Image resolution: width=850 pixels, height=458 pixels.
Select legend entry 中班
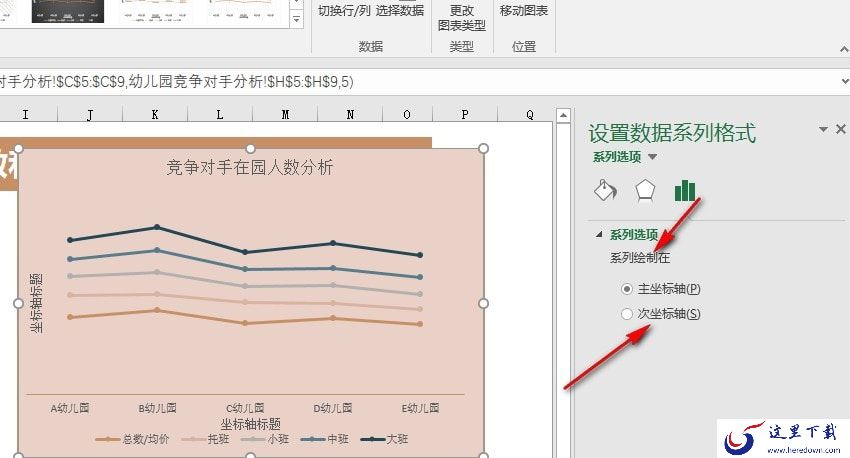pyautogui.click(x=325, y=439)
